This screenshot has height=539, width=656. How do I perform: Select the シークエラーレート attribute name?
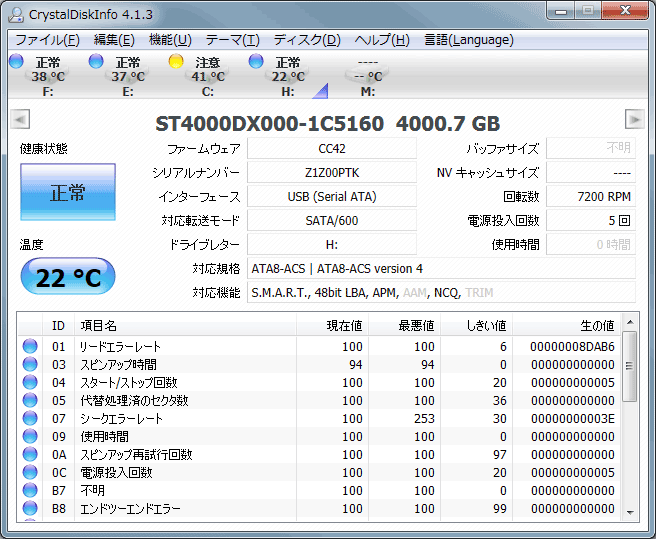121,418
